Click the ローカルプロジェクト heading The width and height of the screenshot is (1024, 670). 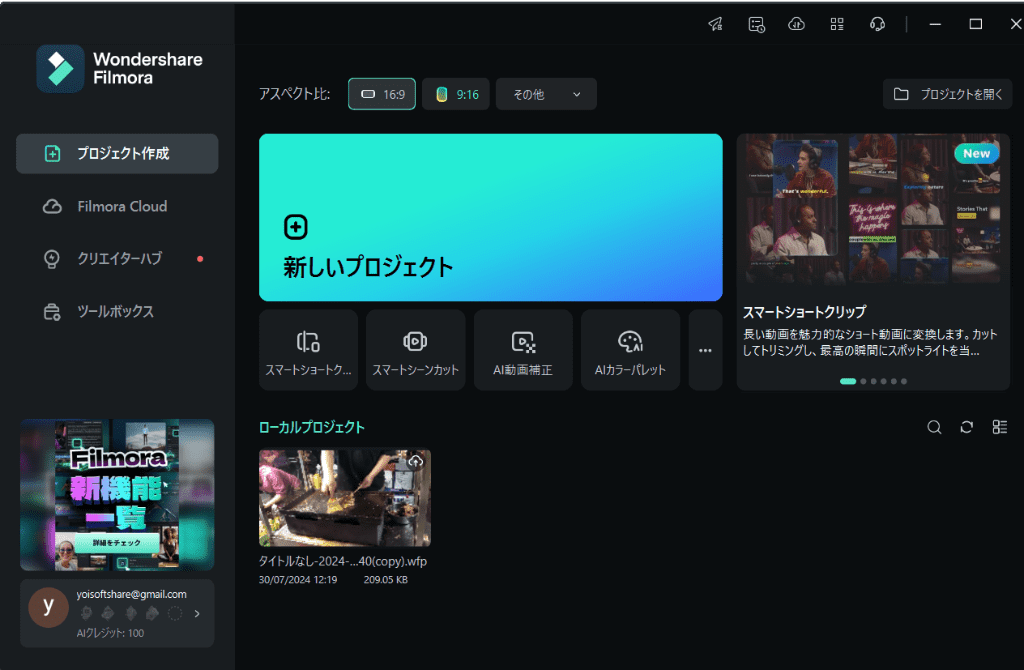[x=312, y=427]
